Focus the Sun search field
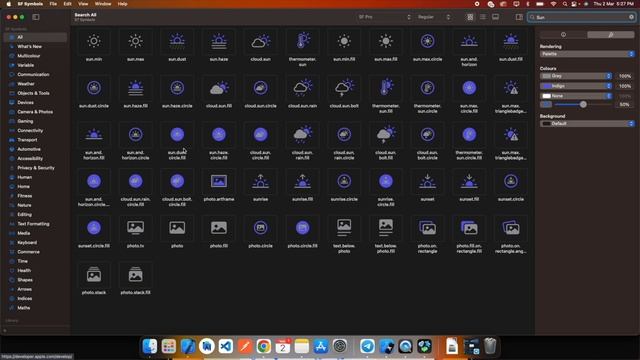The width and height of the screenshot is (640, 360). [582, 17]
